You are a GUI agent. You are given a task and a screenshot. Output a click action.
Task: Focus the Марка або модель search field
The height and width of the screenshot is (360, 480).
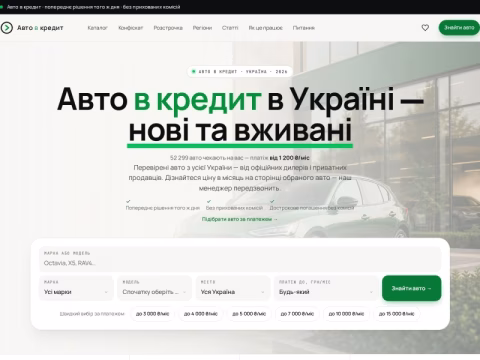[240, 259]
